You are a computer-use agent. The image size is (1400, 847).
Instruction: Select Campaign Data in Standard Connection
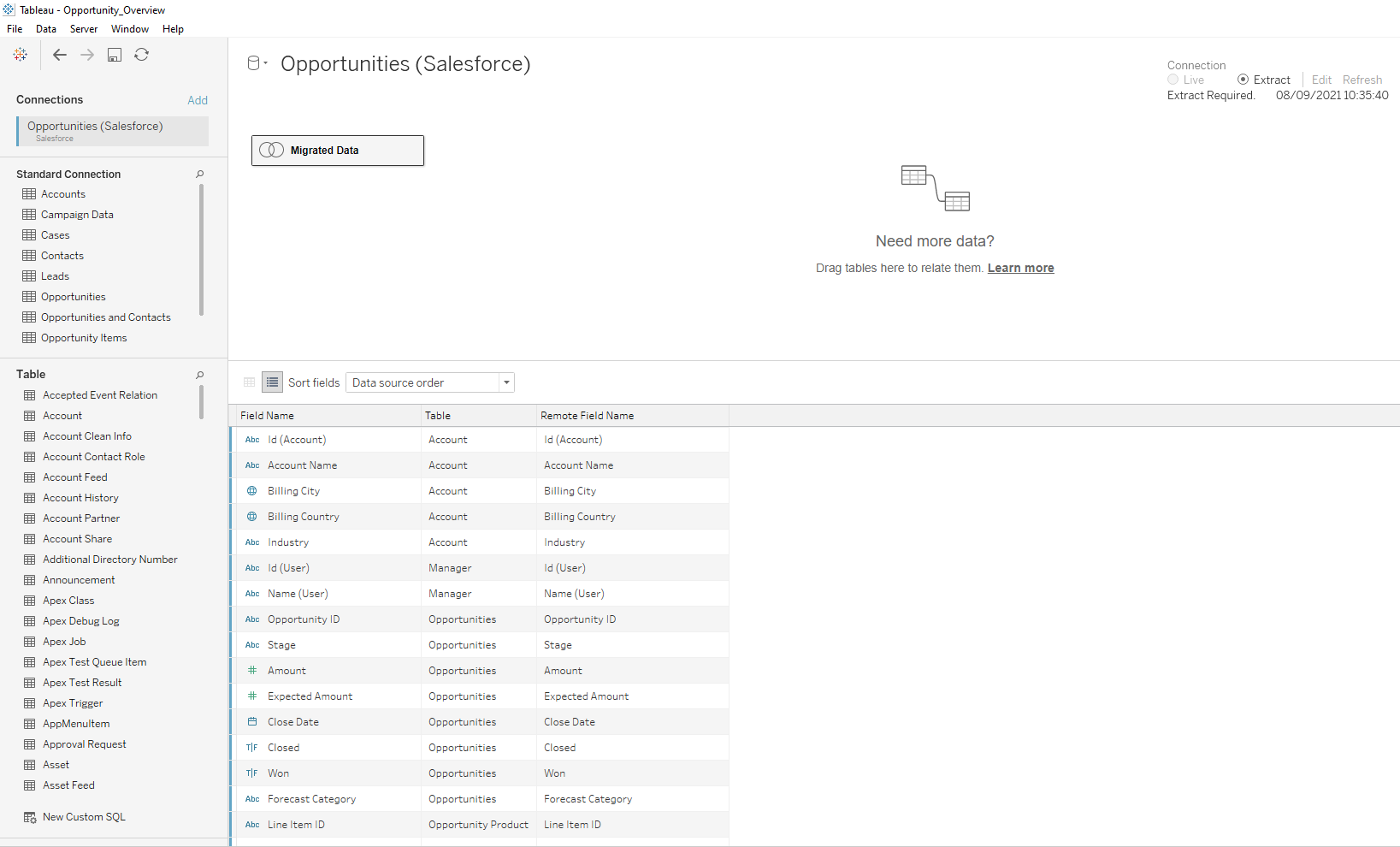tap(77, 215)
